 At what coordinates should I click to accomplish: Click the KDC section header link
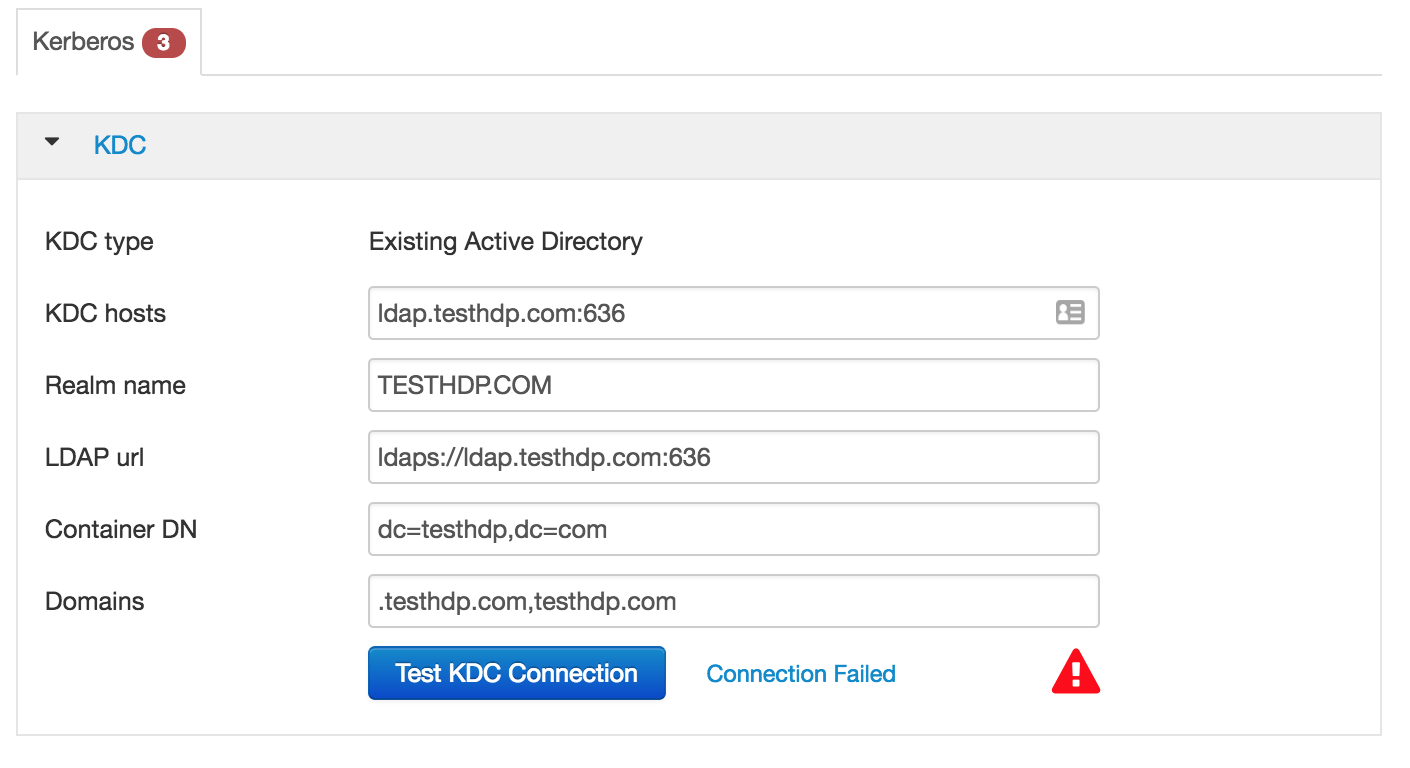pos(120,145)
